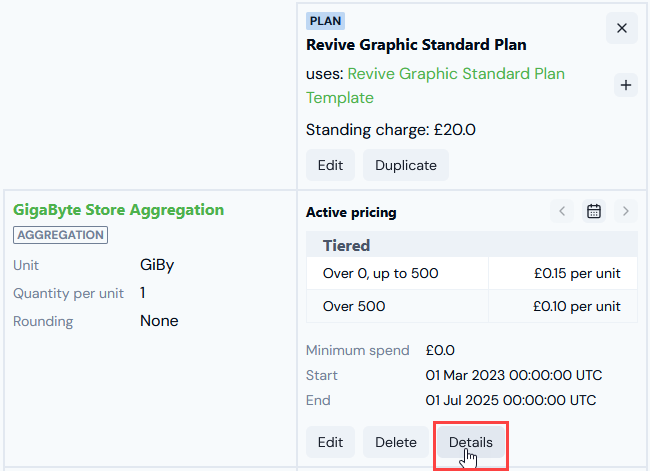650x471 pixels.
Task: Open pricing Details button
Action: tap(471, 442)
